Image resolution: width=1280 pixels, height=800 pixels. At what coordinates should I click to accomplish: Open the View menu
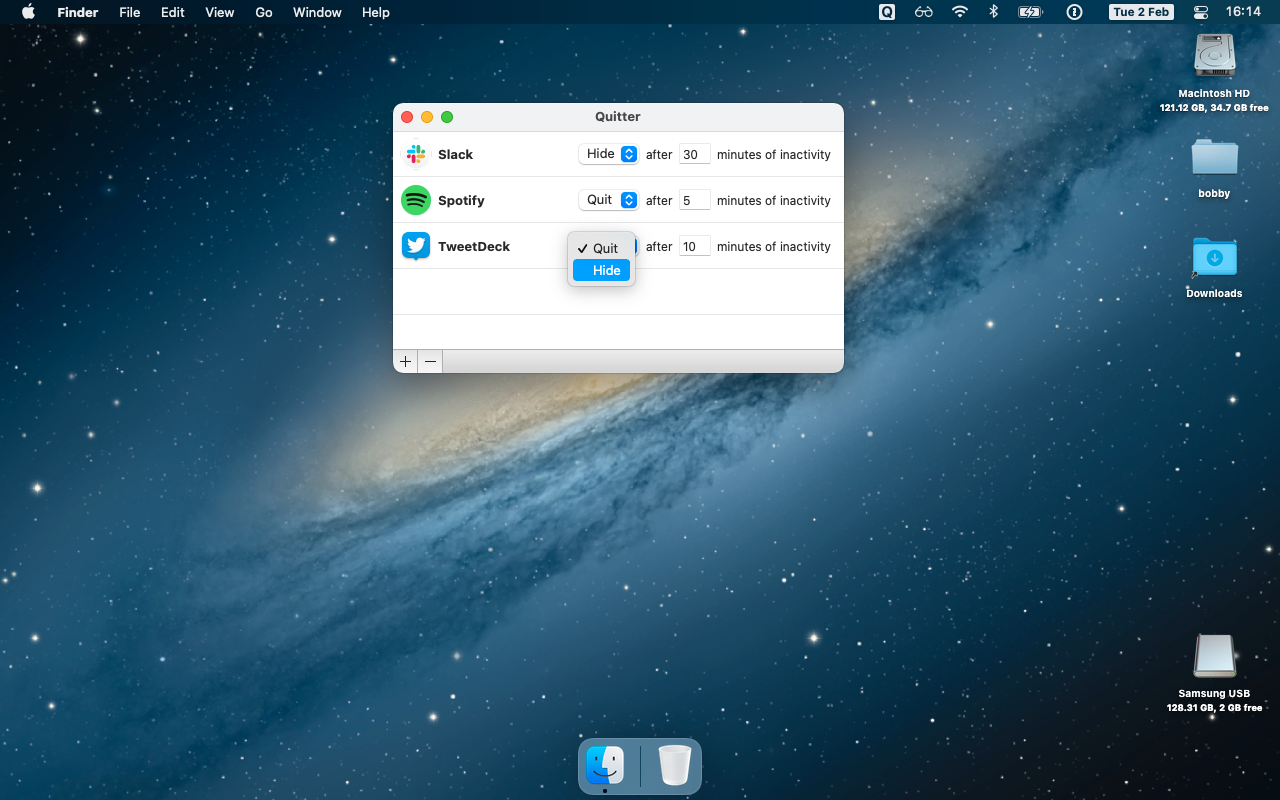coord(220,12)
